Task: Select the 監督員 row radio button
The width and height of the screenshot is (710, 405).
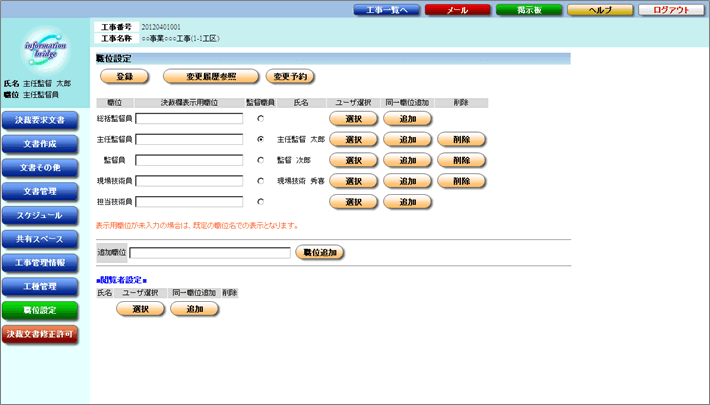Action: pos(261,160)
